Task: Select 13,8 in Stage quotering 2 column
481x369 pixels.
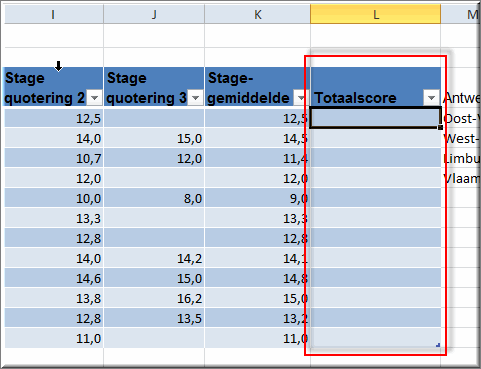Action: pyautogui.click(x=53, y=298)
